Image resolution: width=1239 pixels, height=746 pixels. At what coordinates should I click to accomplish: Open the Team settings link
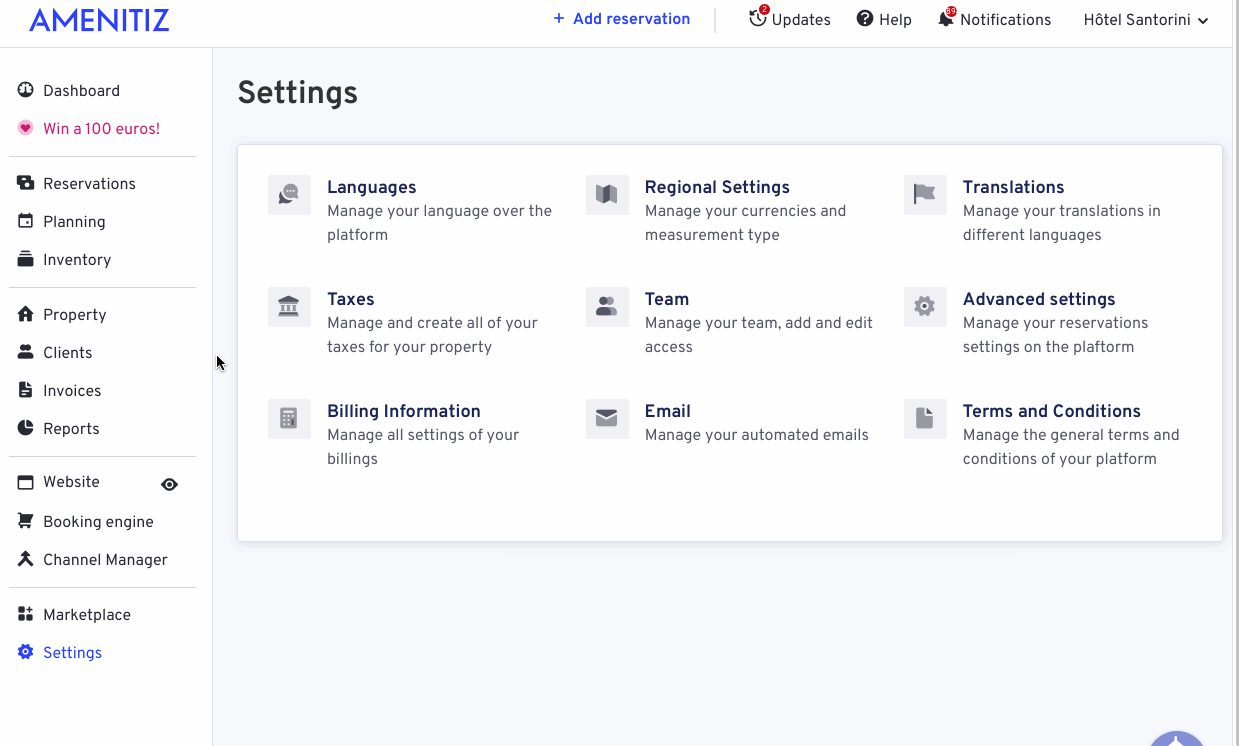[667, 299]
